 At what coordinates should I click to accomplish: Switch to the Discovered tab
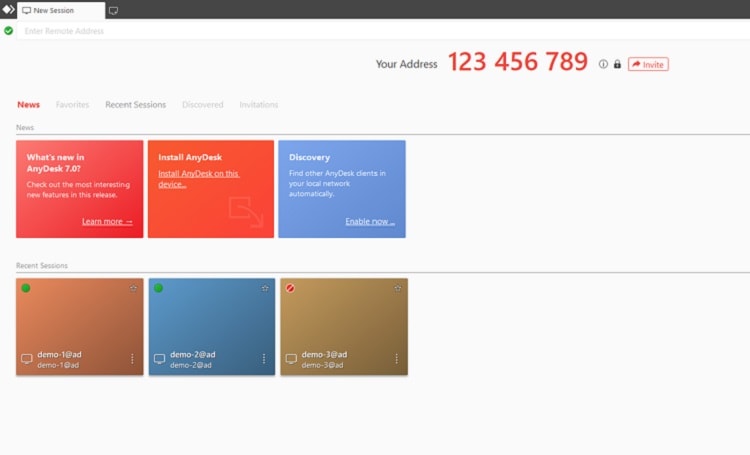point(202,104)
